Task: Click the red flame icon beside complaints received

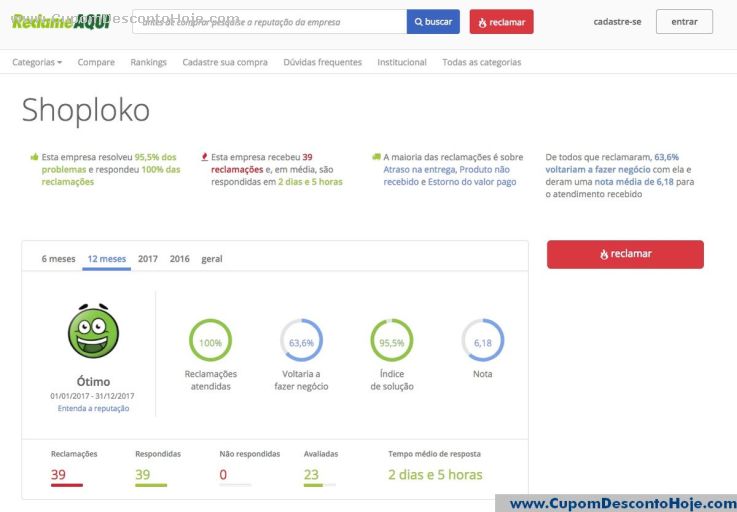Action: coord(204,157)
